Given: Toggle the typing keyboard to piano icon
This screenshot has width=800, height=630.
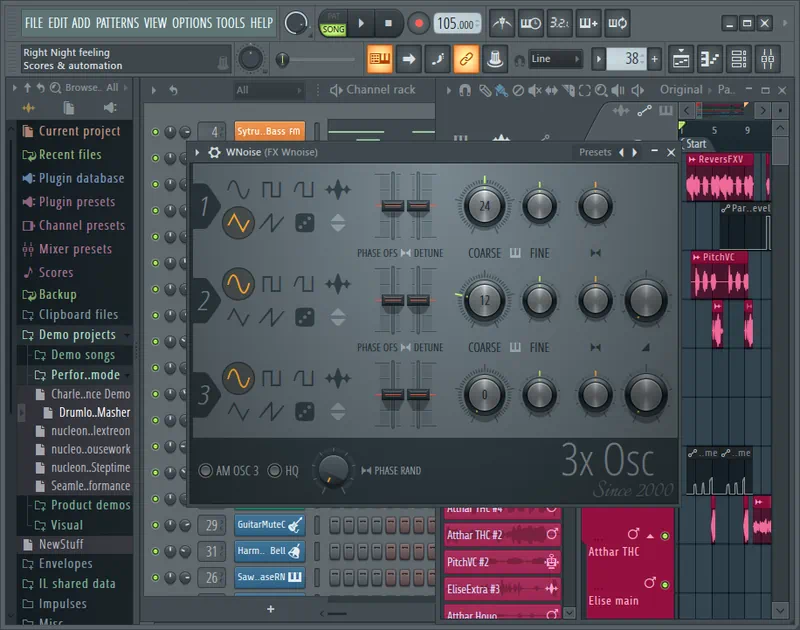Looking at the screenshot, I should pos(379,59).
